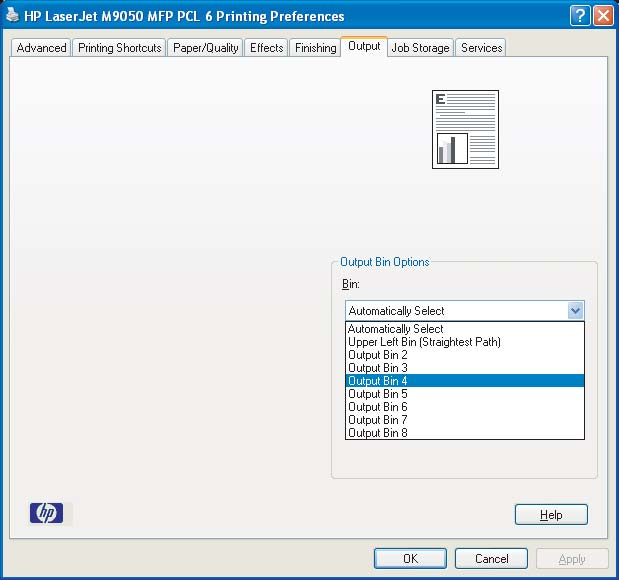Switch to the Advanced tab
Image resolution: width=619 pixels, height=580 pixels.
tap(41, 48)
